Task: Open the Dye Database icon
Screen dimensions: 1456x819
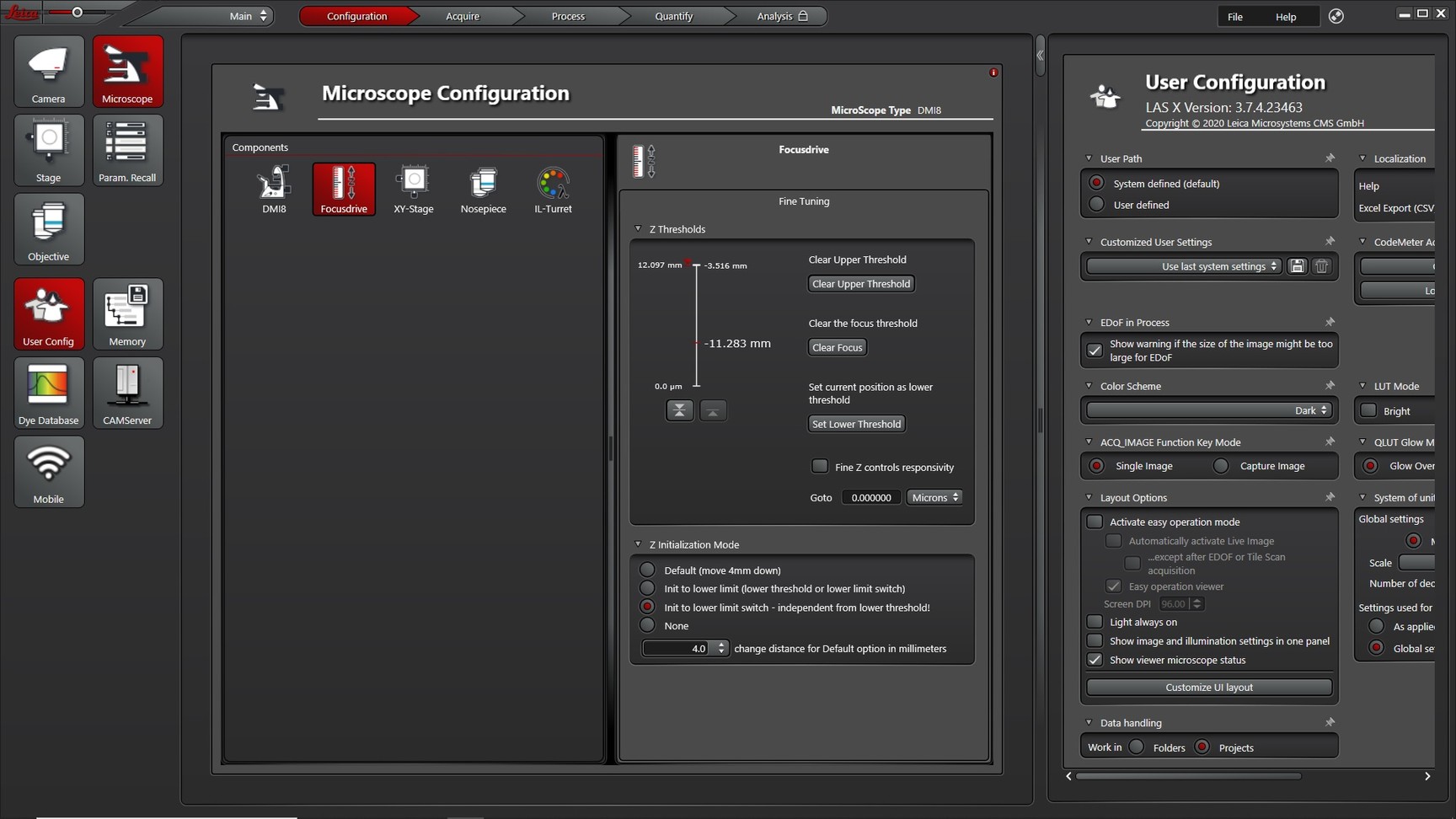Action: click(48, 393)
